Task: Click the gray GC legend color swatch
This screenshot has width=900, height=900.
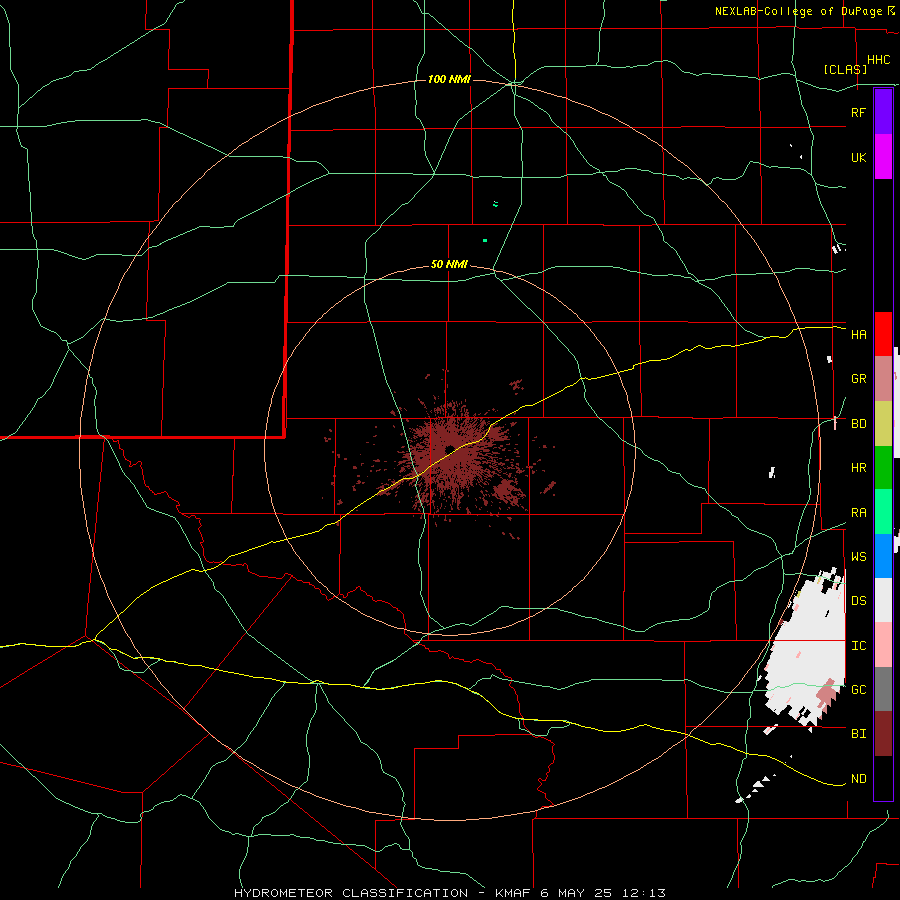Action: tap(883, 689)
